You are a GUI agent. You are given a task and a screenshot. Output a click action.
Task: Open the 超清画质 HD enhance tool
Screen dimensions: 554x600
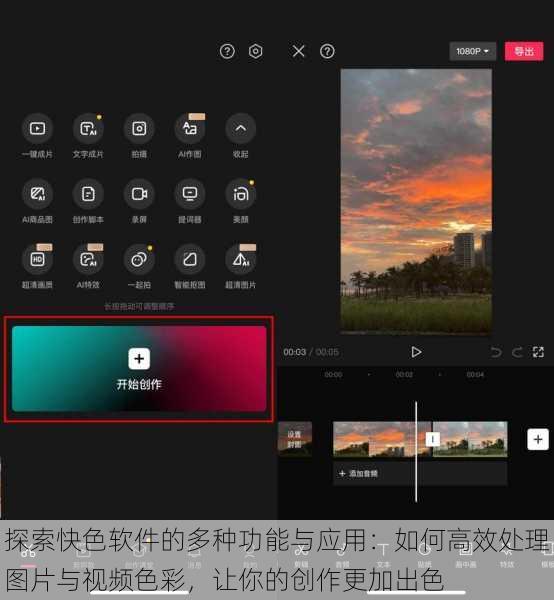pyautogui.click(x=37, y=259)
